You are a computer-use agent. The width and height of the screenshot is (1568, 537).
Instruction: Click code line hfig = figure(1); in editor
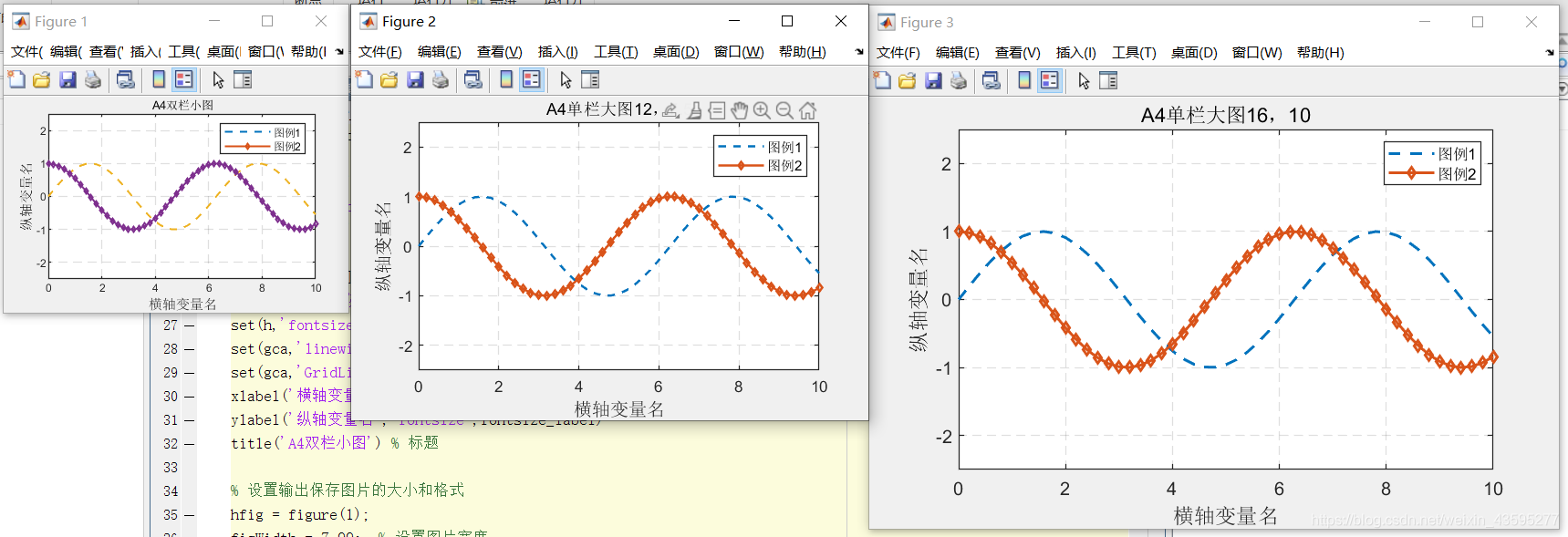300,515
